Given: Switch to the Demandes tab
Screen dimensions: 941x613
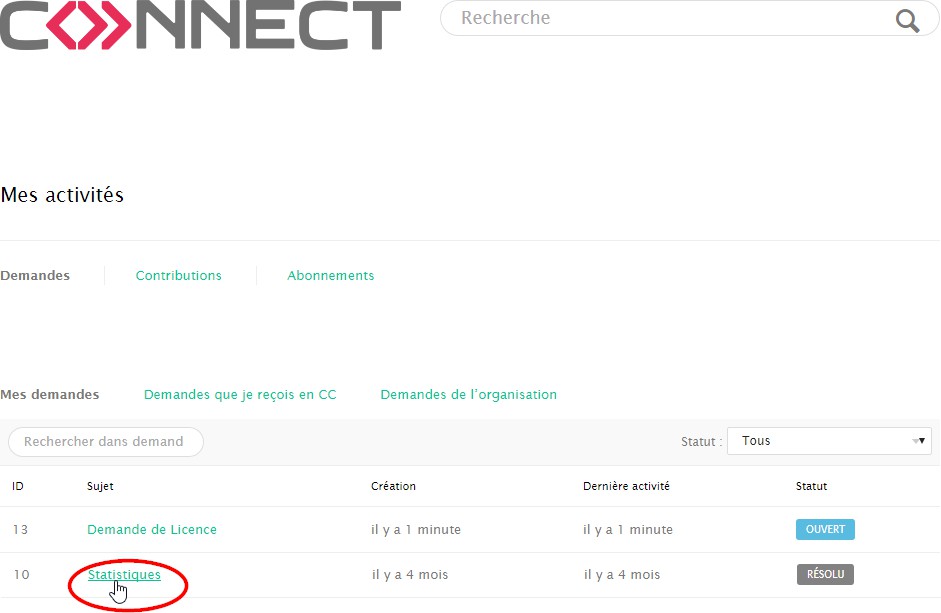Looking at the screenshot, I should 35,276.
